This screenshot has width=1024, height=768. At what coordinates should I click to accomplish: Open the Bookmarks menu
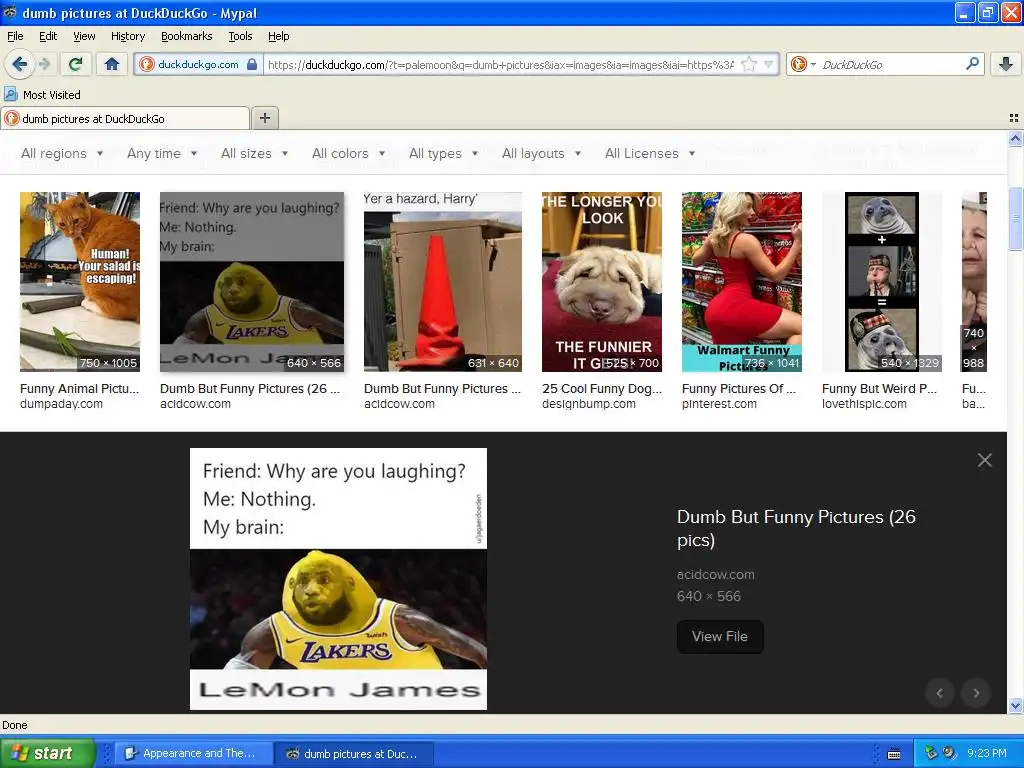[187, 36]
